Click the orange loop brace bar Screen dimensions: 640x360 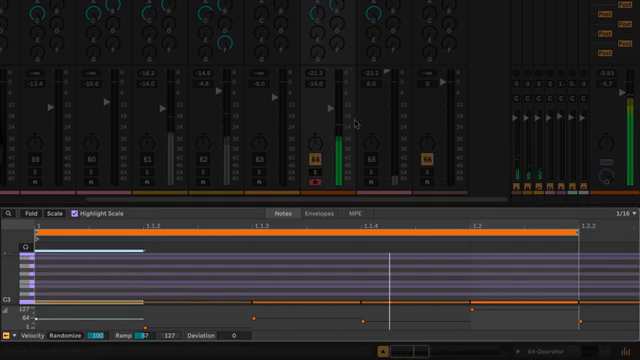pyautogui.click(x=307, y=232)
